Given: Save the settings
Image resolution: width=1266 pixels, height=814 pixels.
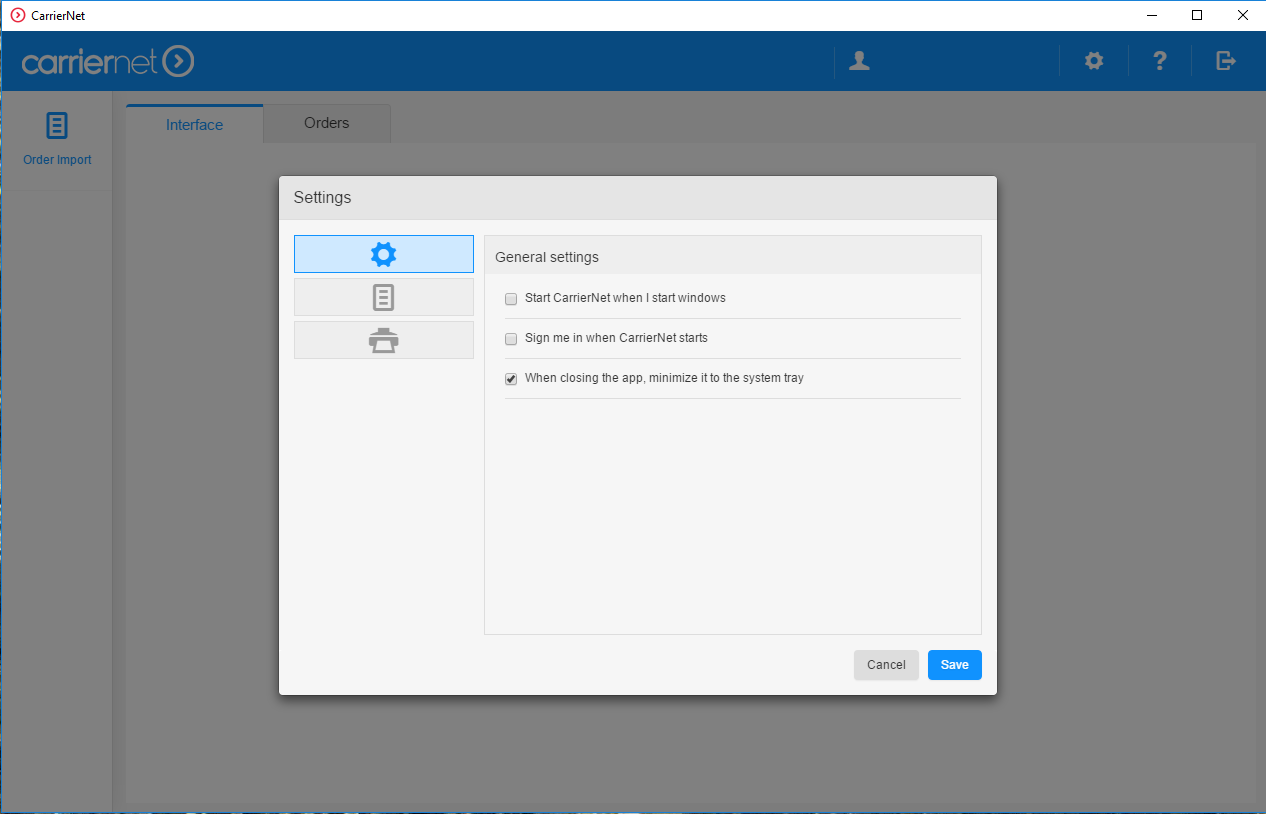Looking at the screenshot, I should pyautogui.click(x=955, y=665).
